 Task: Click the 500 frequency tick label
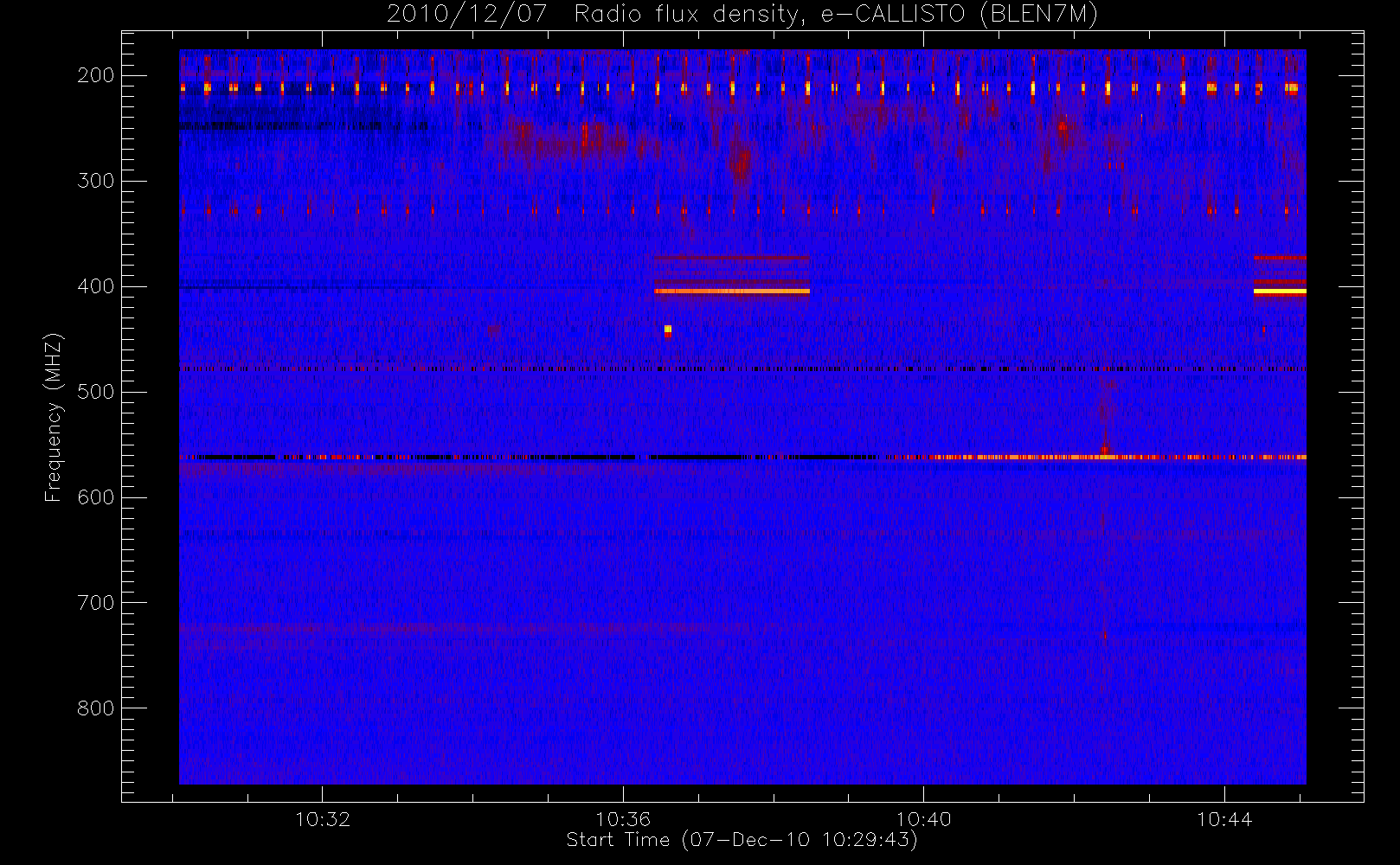click(x=96, y=392)
